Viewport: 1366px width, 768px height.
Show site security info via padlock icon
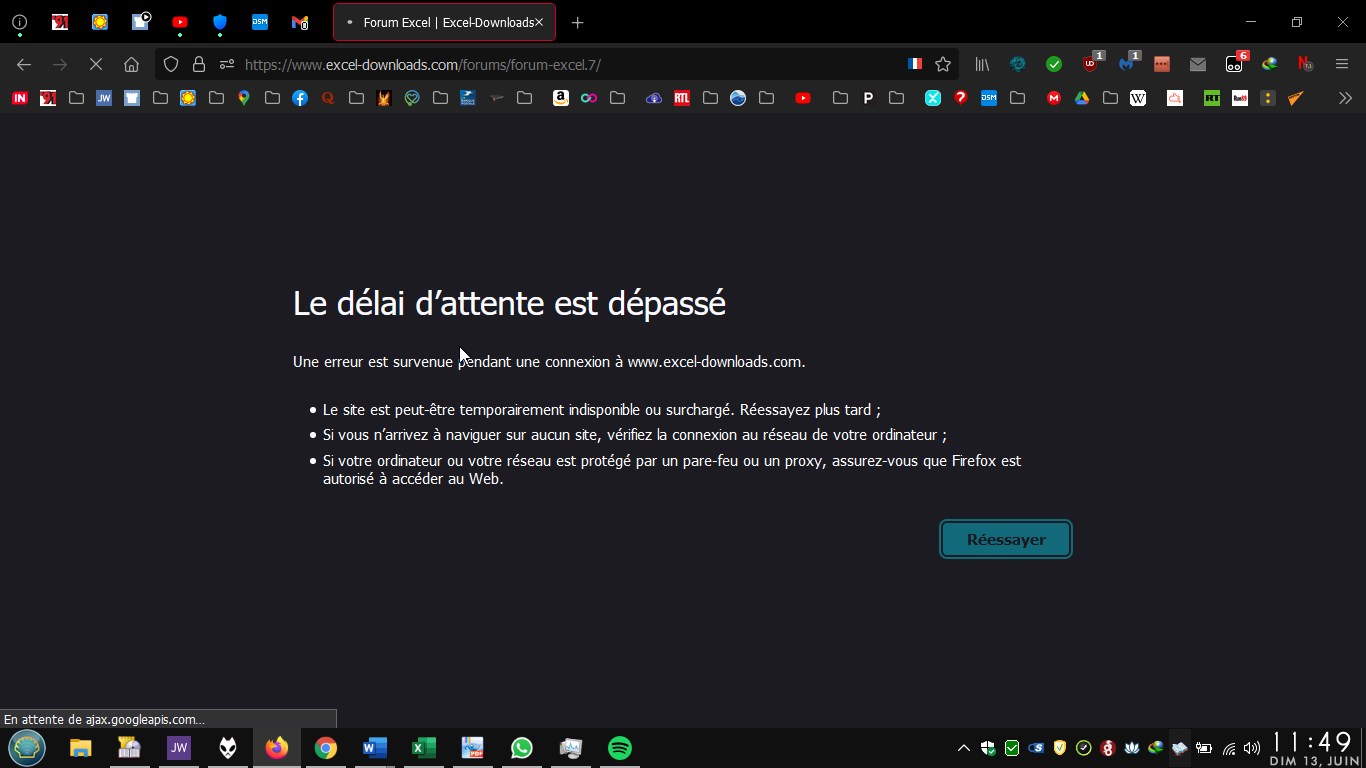click(199, 64)
